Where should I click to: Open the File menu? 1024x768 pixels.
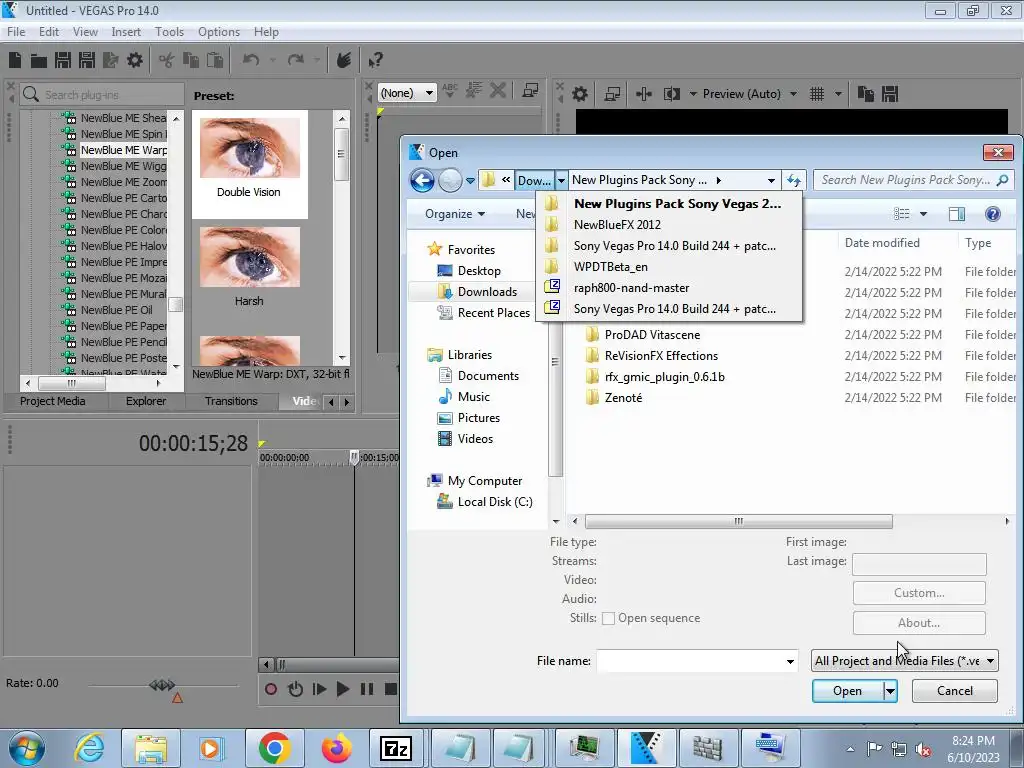click(16, 32)
